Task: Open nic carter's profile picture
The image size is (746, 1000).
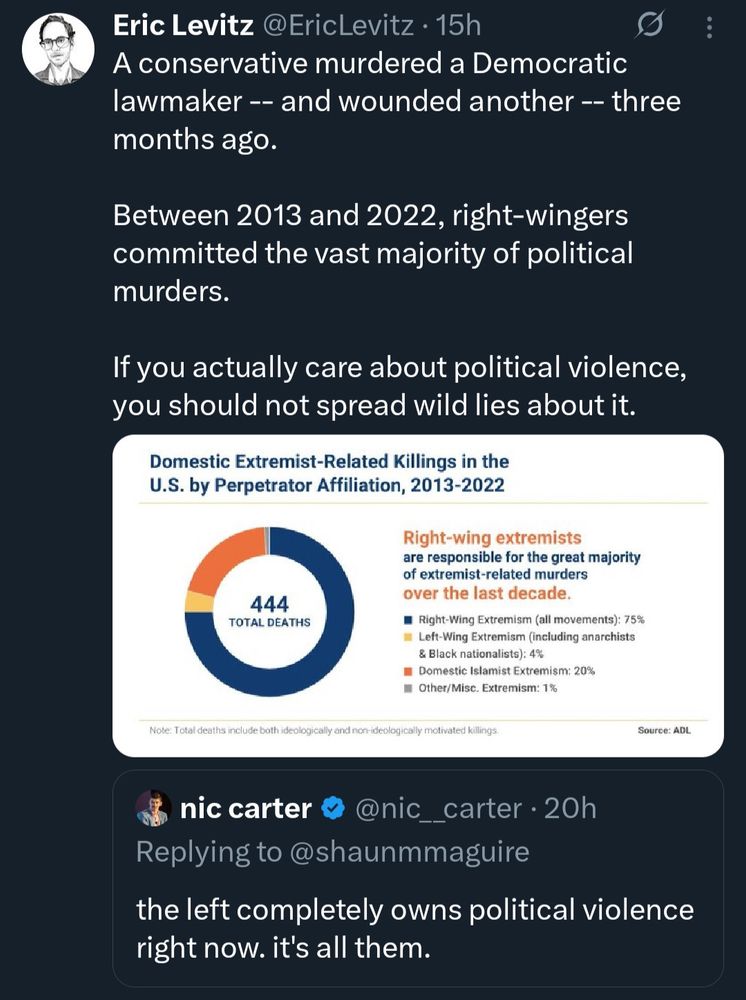Action: [x=153, y=807]
